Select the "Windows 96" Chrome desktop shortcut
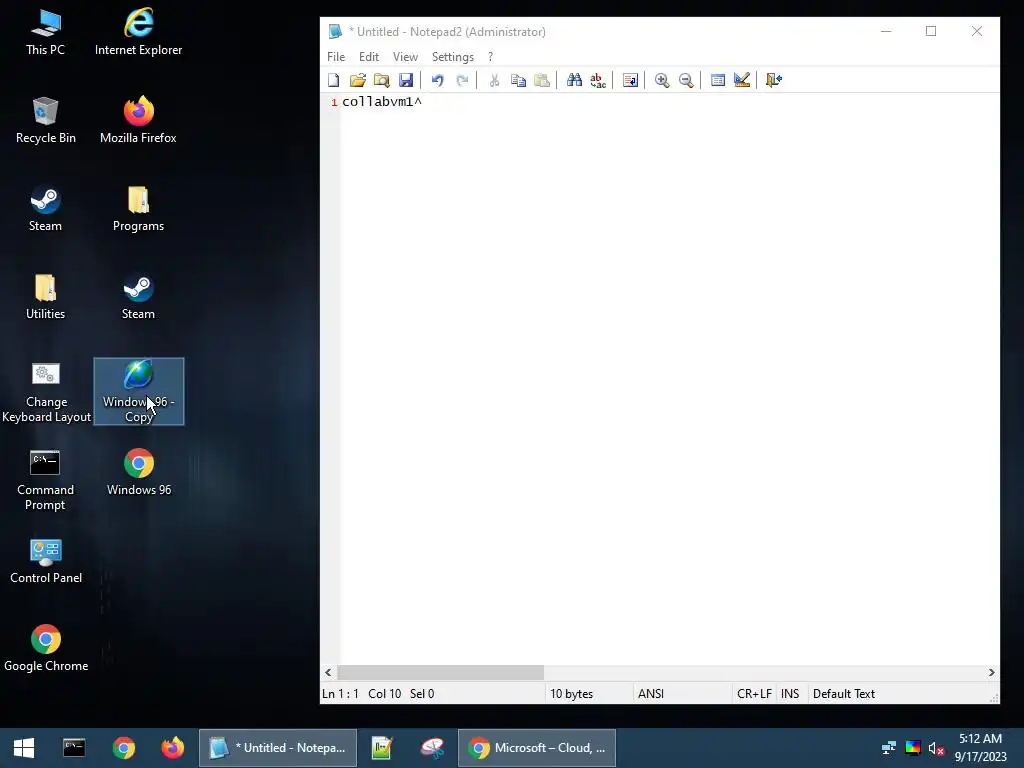The height and width of the screenshot is (768, 1024). 139,473
